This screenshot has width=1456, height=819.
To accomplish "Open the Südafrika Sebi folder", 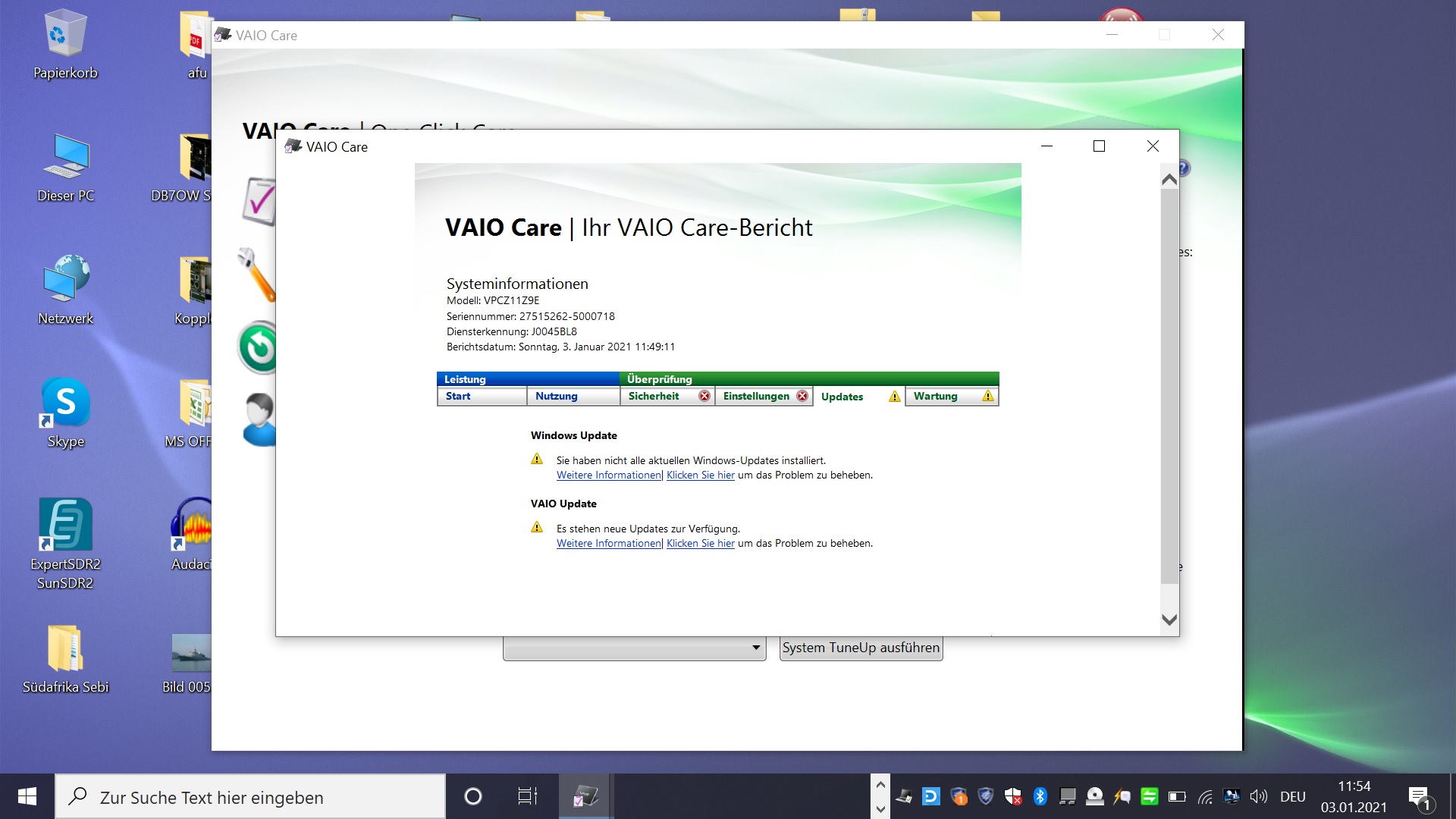I will 65,649.
